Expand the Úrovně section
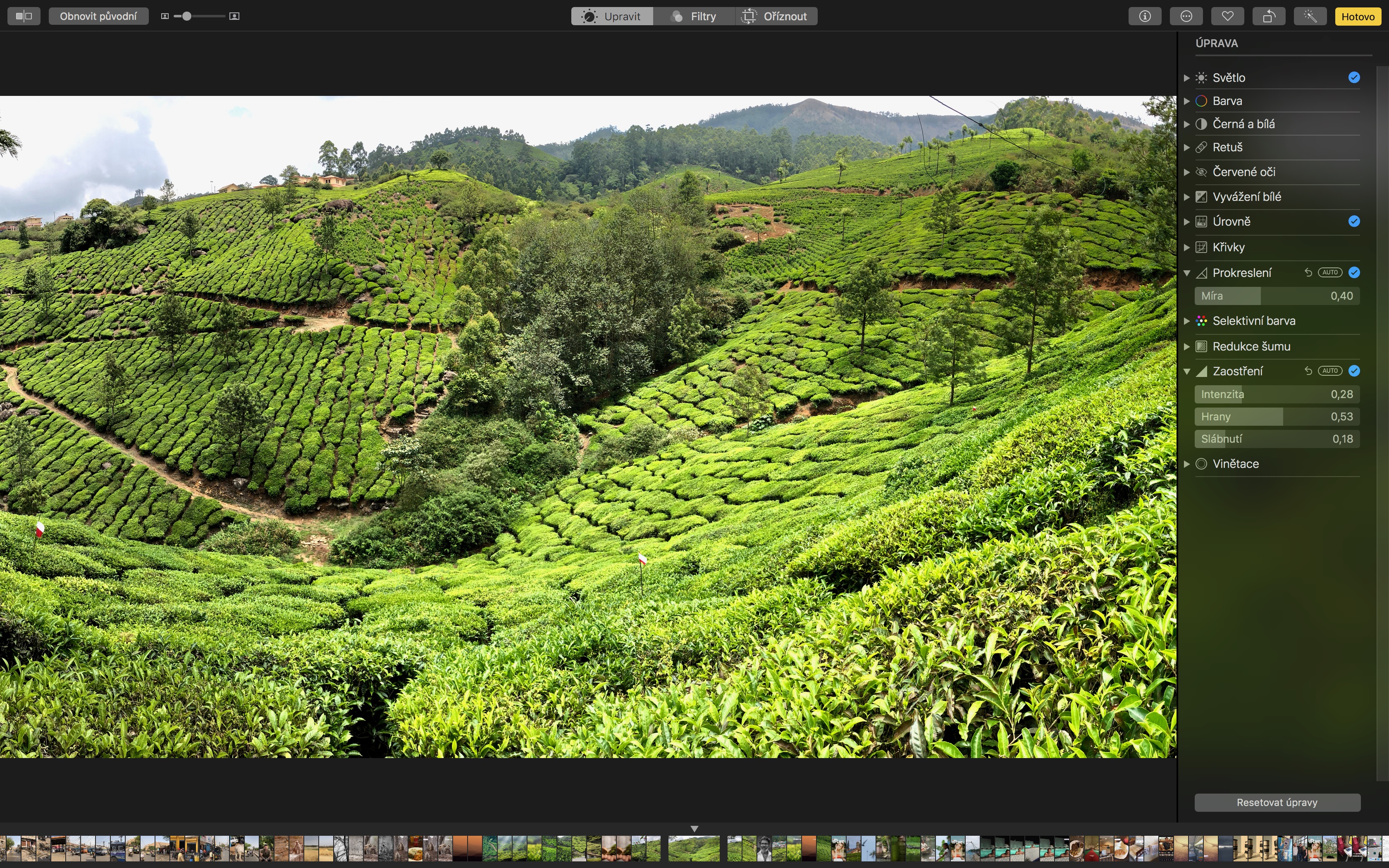The width and height of the screenshot is (1389, 868). point(1186,222)
